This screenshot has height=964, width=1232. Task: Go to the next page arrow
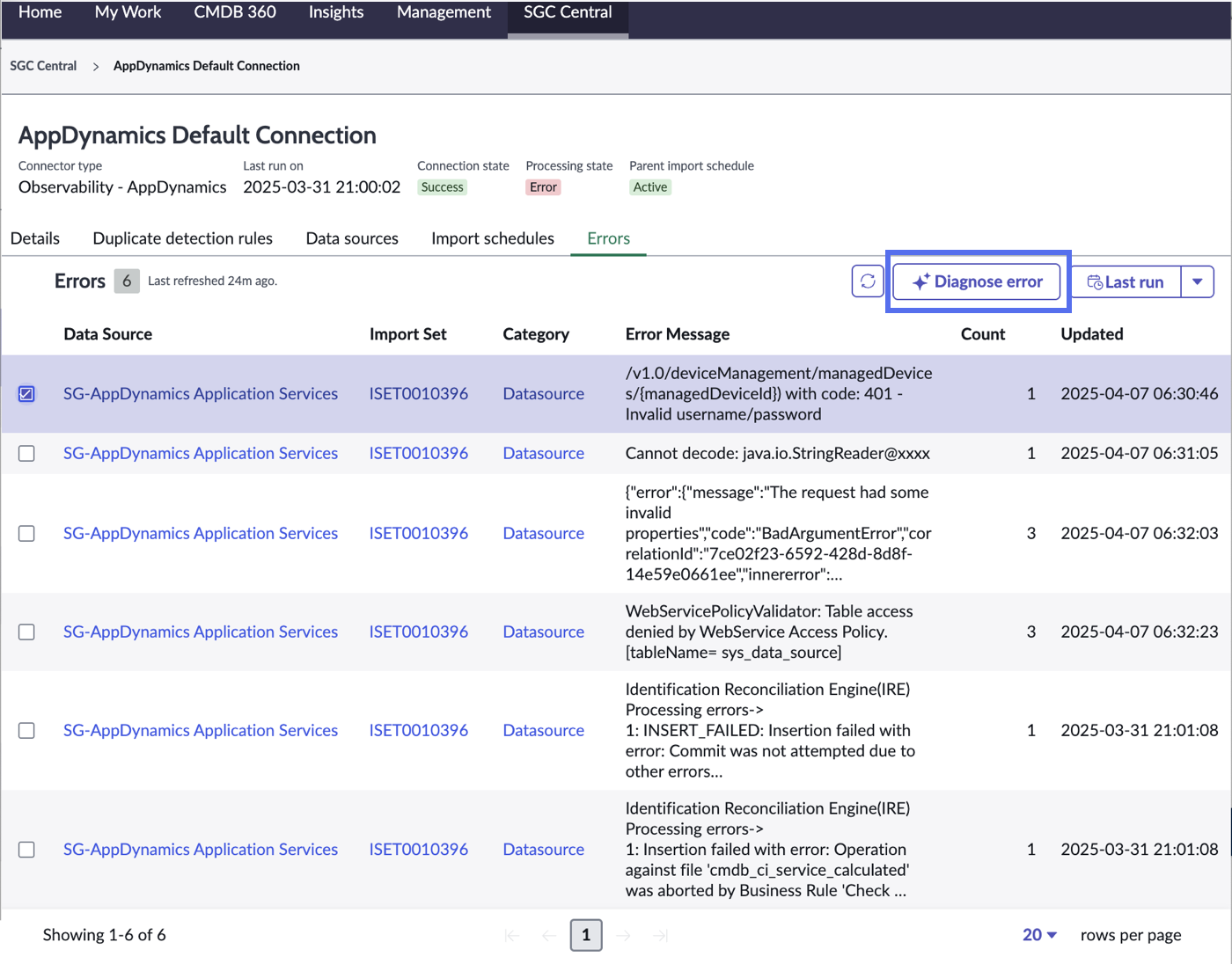(x=623, y=935)
